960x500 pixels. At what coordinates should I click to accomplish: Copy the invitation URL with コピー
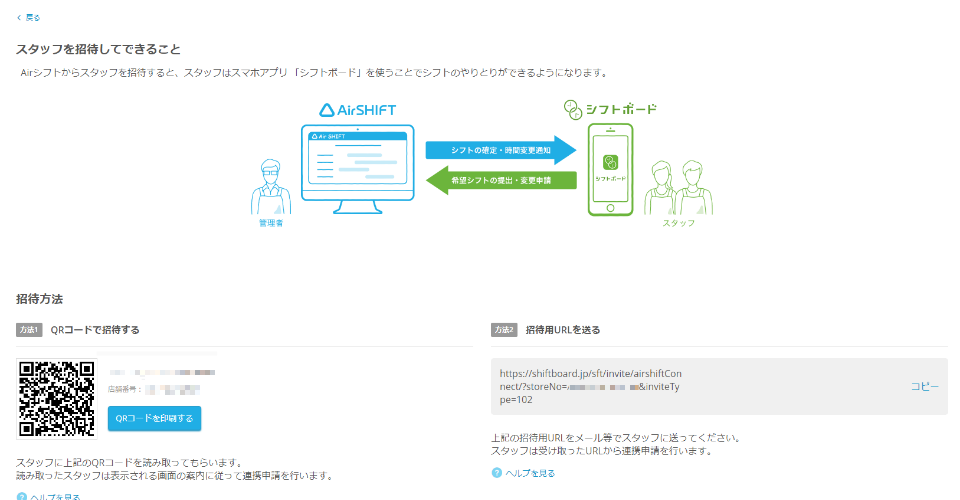click(x=924, y=386)
